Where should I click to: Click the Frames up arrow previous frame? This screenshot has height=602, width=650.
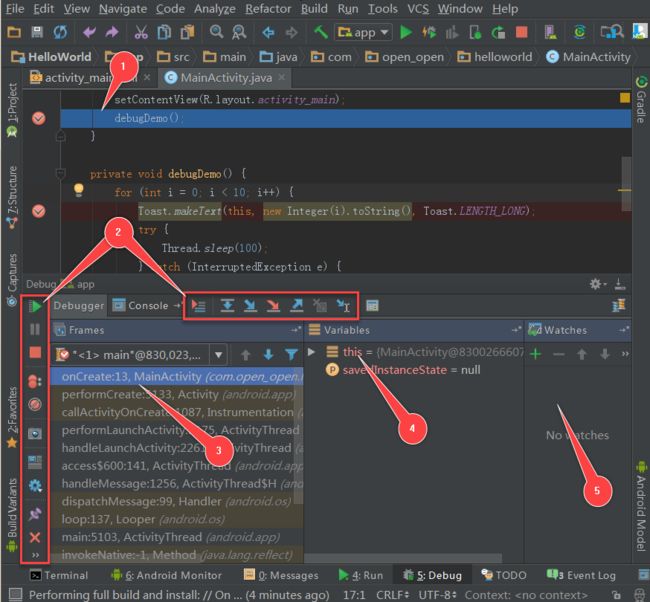246,355
